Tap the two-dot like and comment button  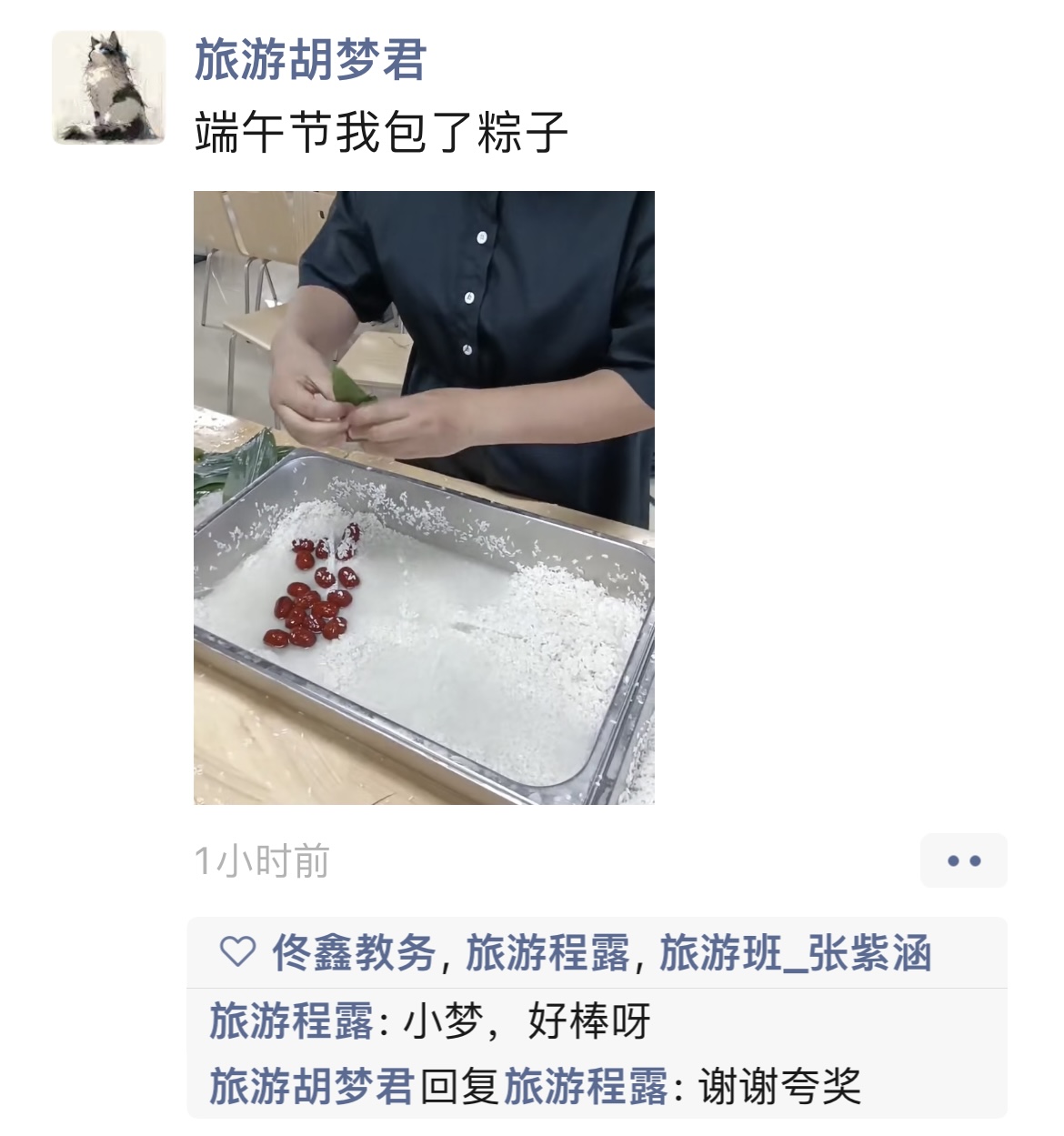click(964, 860)
